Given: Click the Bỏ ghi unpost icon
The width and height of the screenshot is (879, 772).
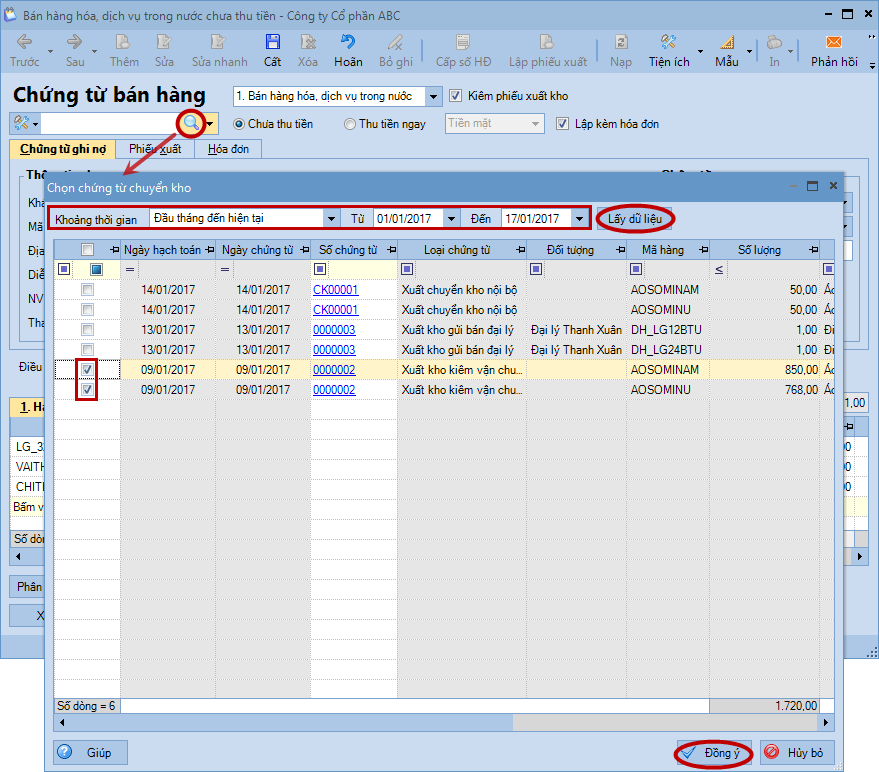Looking at the screenshot, I should click(395, 42).
